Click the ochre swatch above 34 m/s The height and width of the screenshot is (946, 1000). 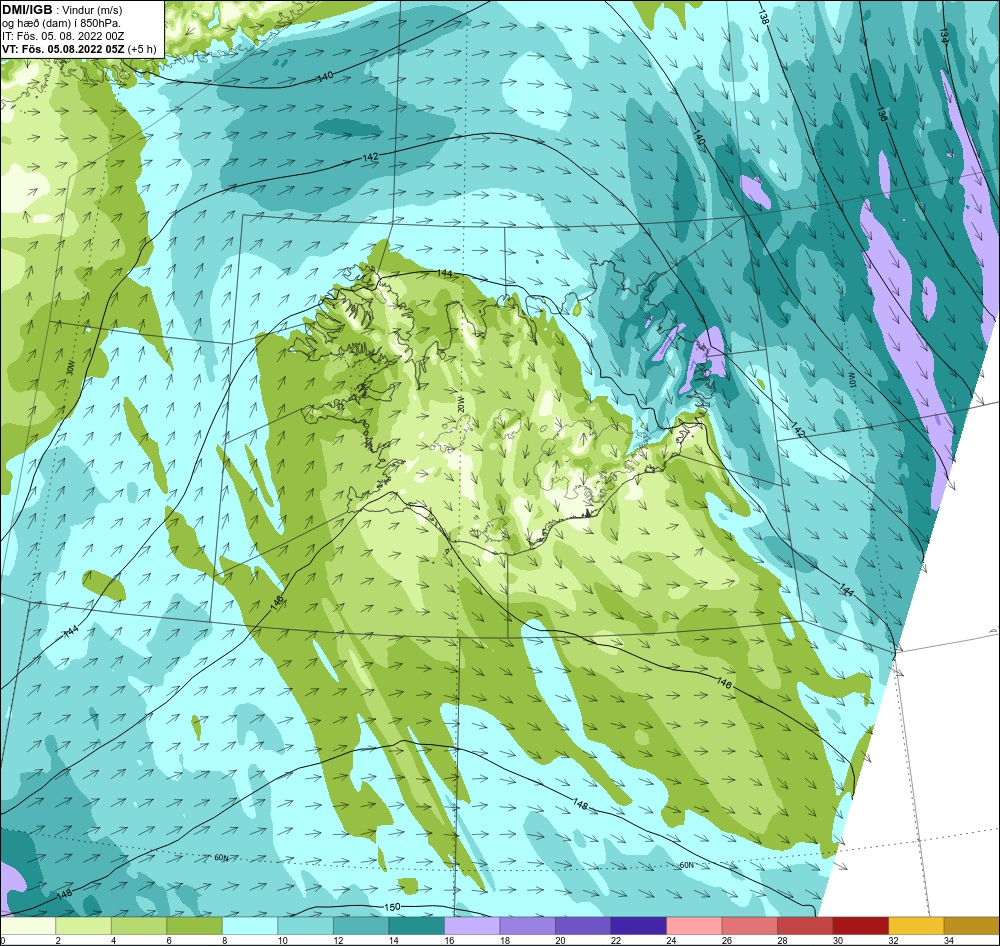point(971,925)
